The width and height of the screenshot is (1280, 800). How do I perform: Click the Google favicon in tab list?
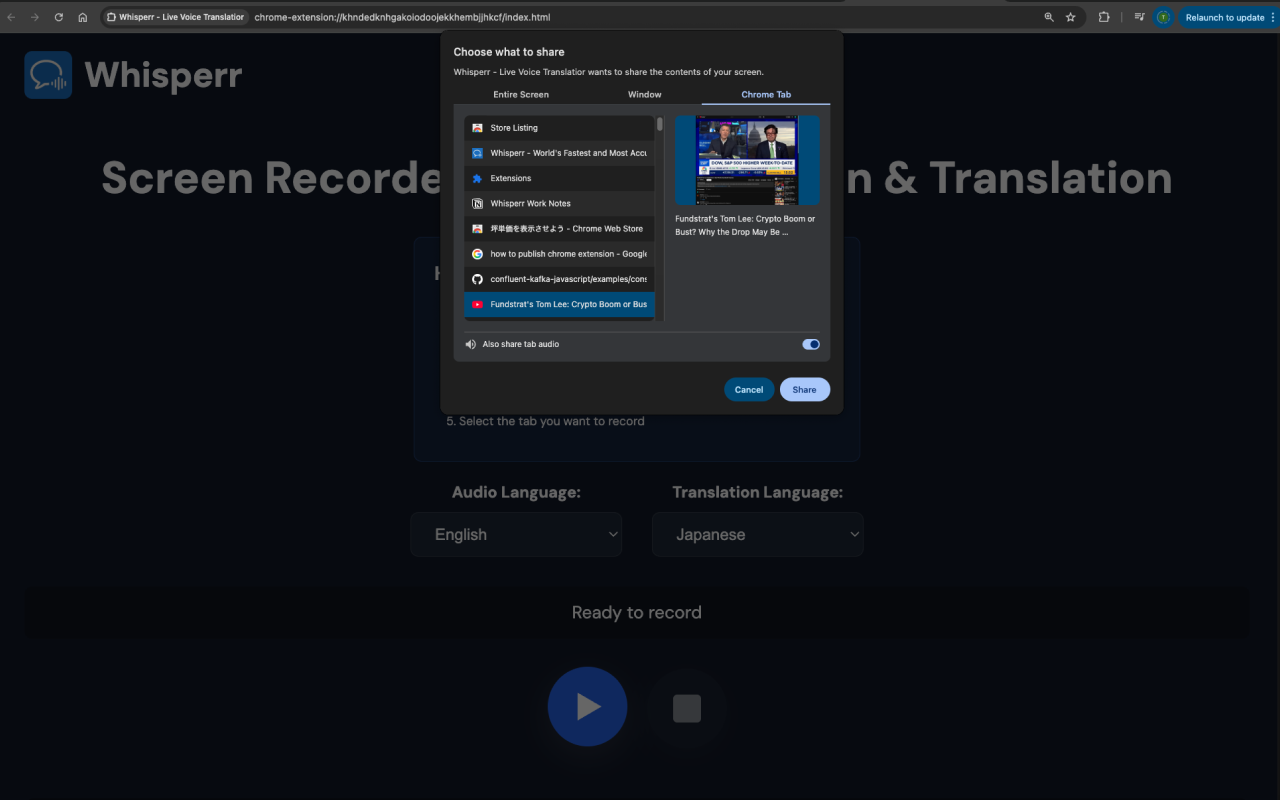pyautogui.click(x=478, y=254)
